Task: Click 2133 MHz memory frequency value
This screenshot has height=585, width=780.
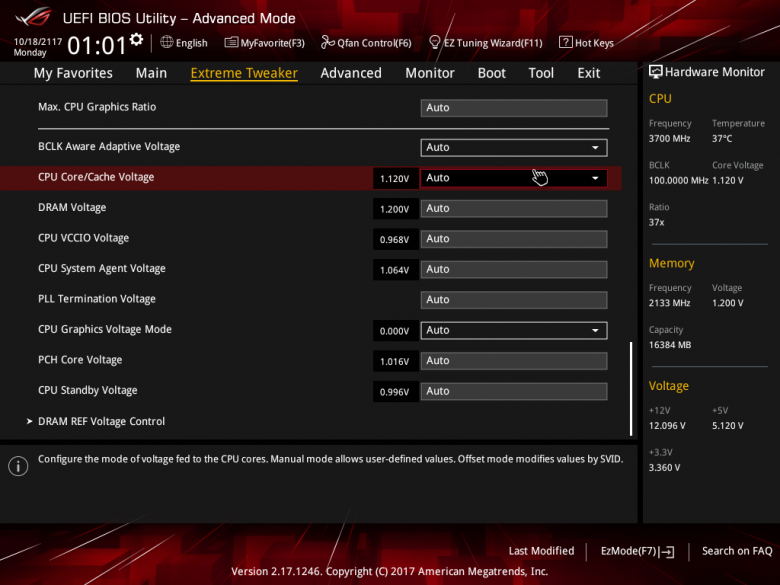Action: [670, 302]
